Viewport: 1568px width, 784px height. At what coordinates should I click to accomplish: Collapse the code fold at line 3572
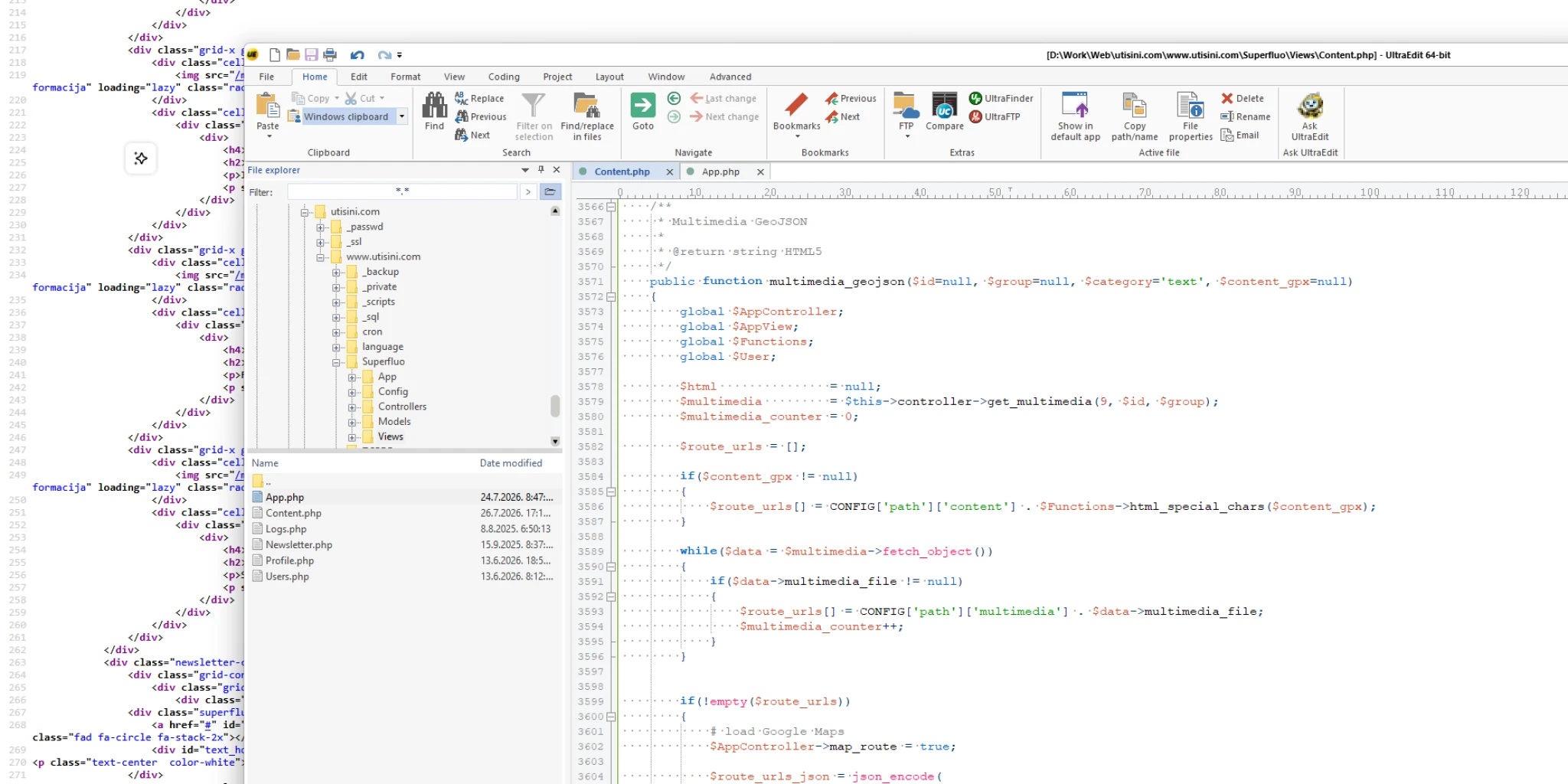click(611, 297)
